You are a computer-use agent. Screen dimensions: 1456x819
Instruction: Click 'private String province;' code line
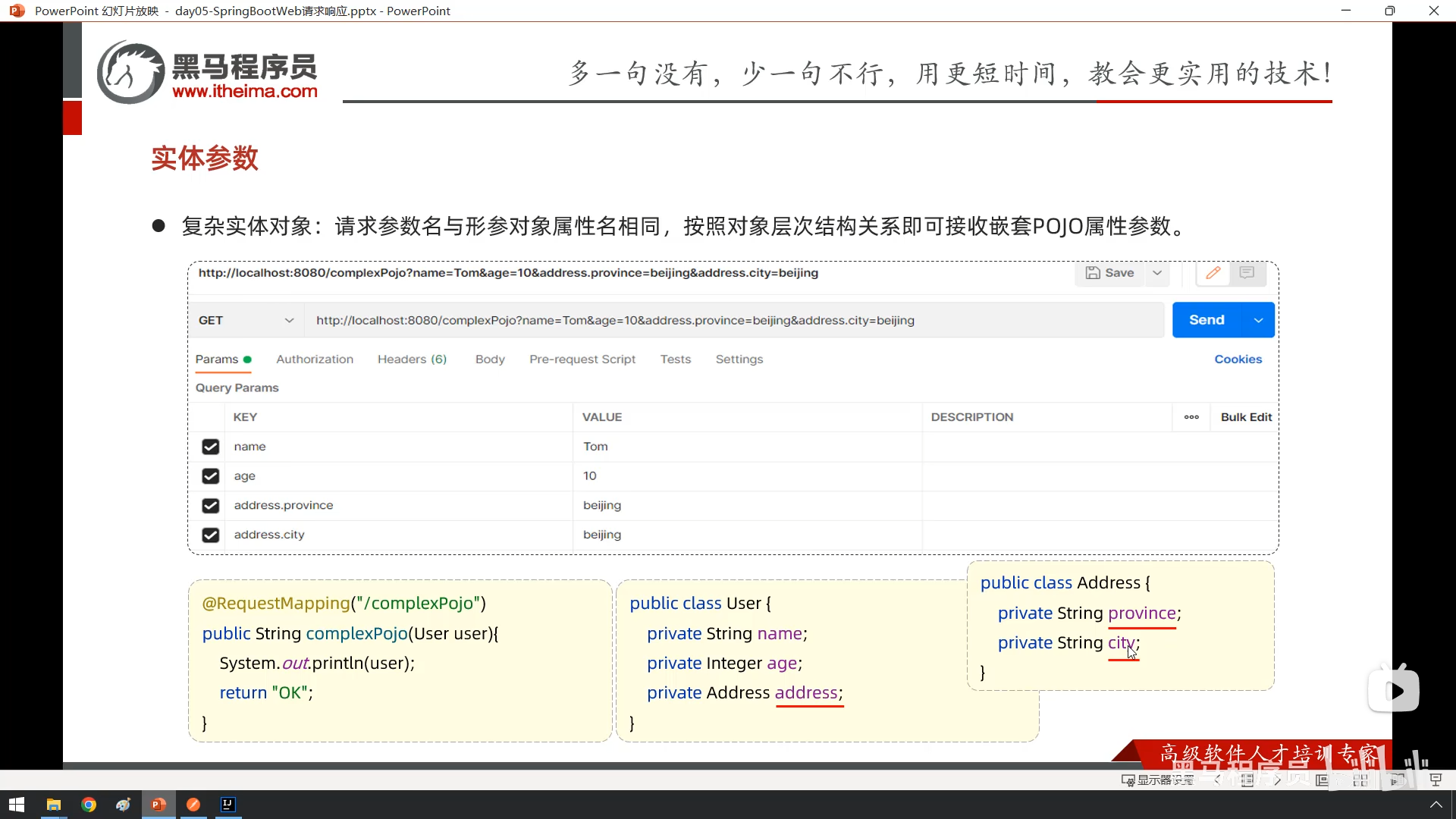pyautogui.click(x=1090, y=613)
